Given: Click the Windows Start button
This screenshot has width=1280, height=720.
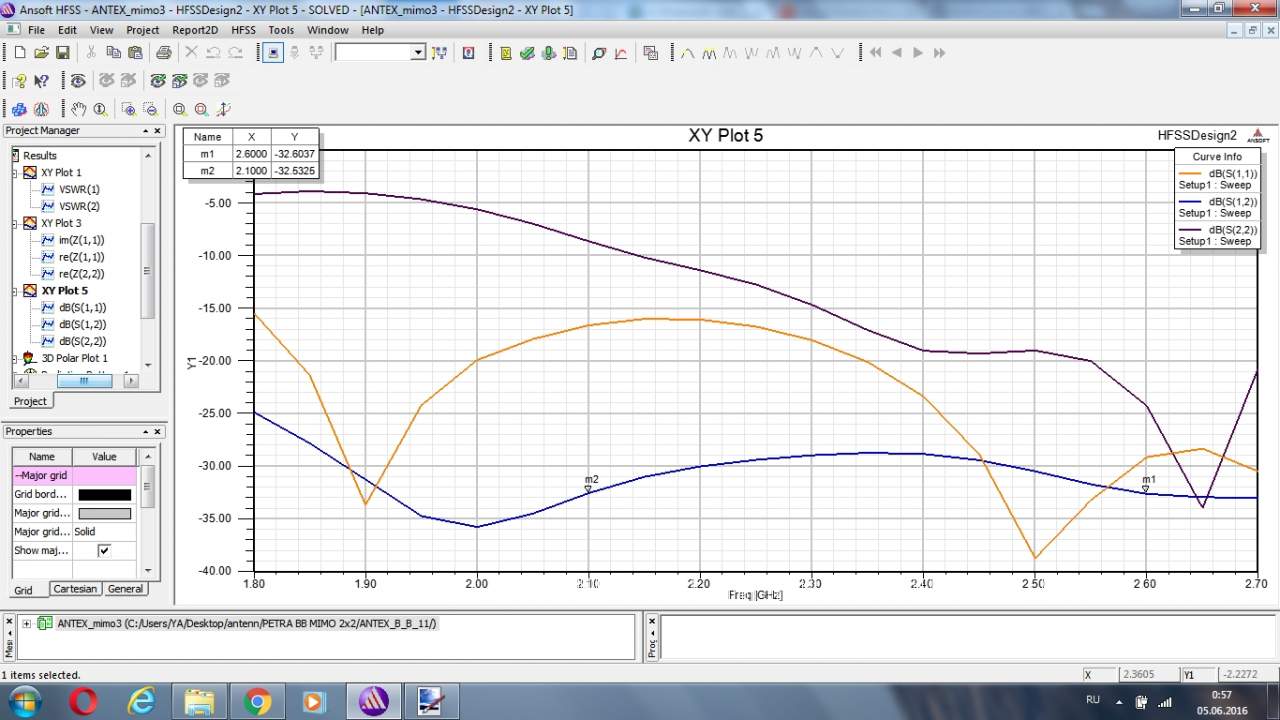Looking at the screenshot, I should tap(24, 701).
